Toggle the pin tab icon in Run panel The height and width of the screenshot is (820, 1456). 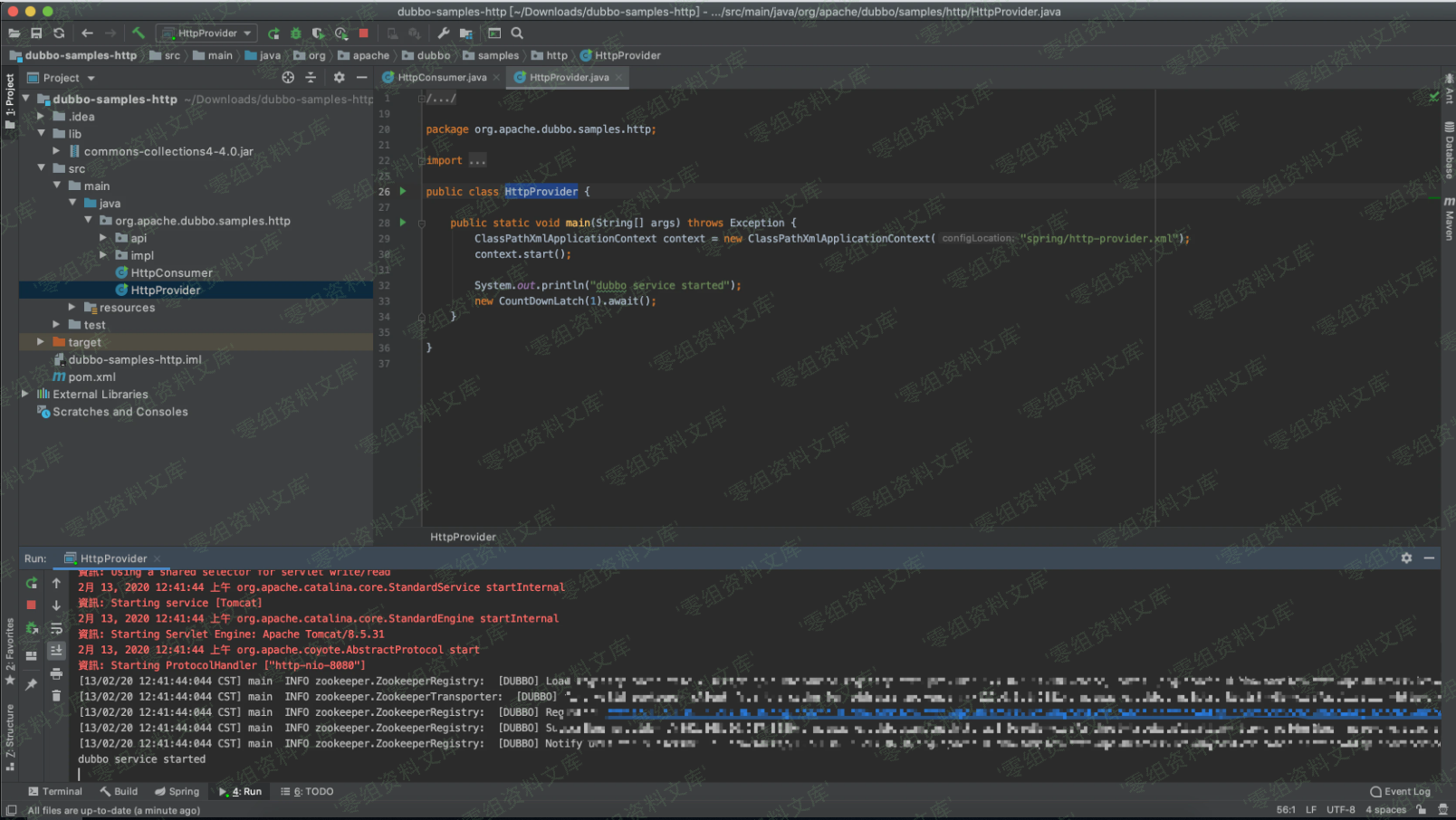(x=32, y=685)
